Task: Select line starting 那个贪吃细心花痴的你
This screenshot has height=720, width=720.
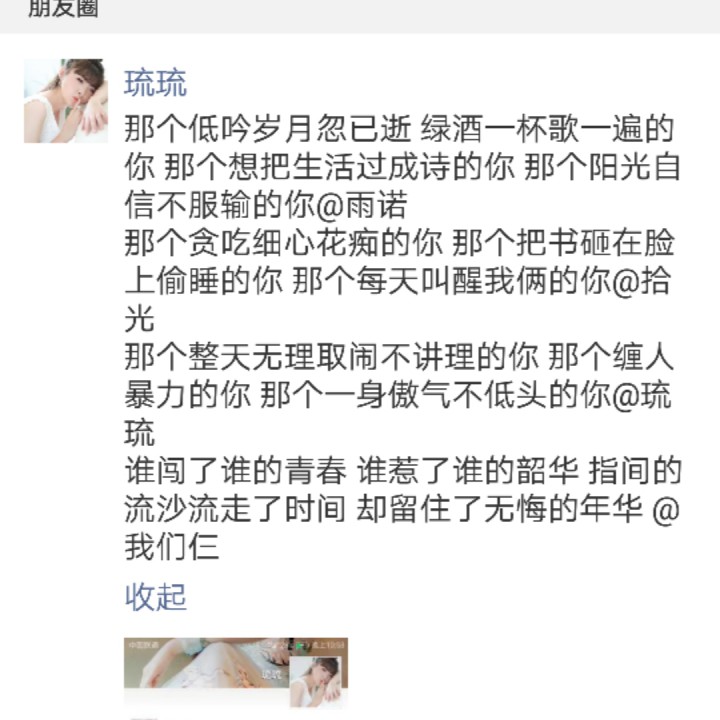Action: click(399, 243)
